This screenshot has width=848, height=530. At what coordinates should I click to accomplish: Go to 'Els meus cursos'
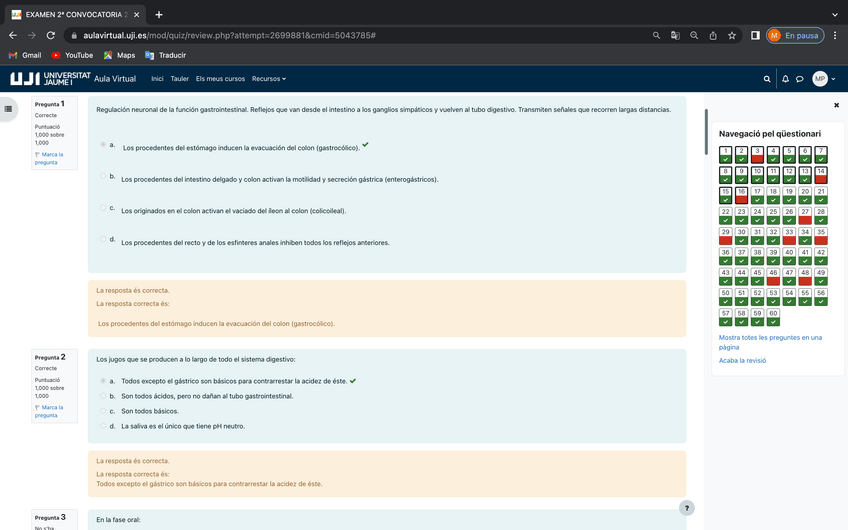220,79
